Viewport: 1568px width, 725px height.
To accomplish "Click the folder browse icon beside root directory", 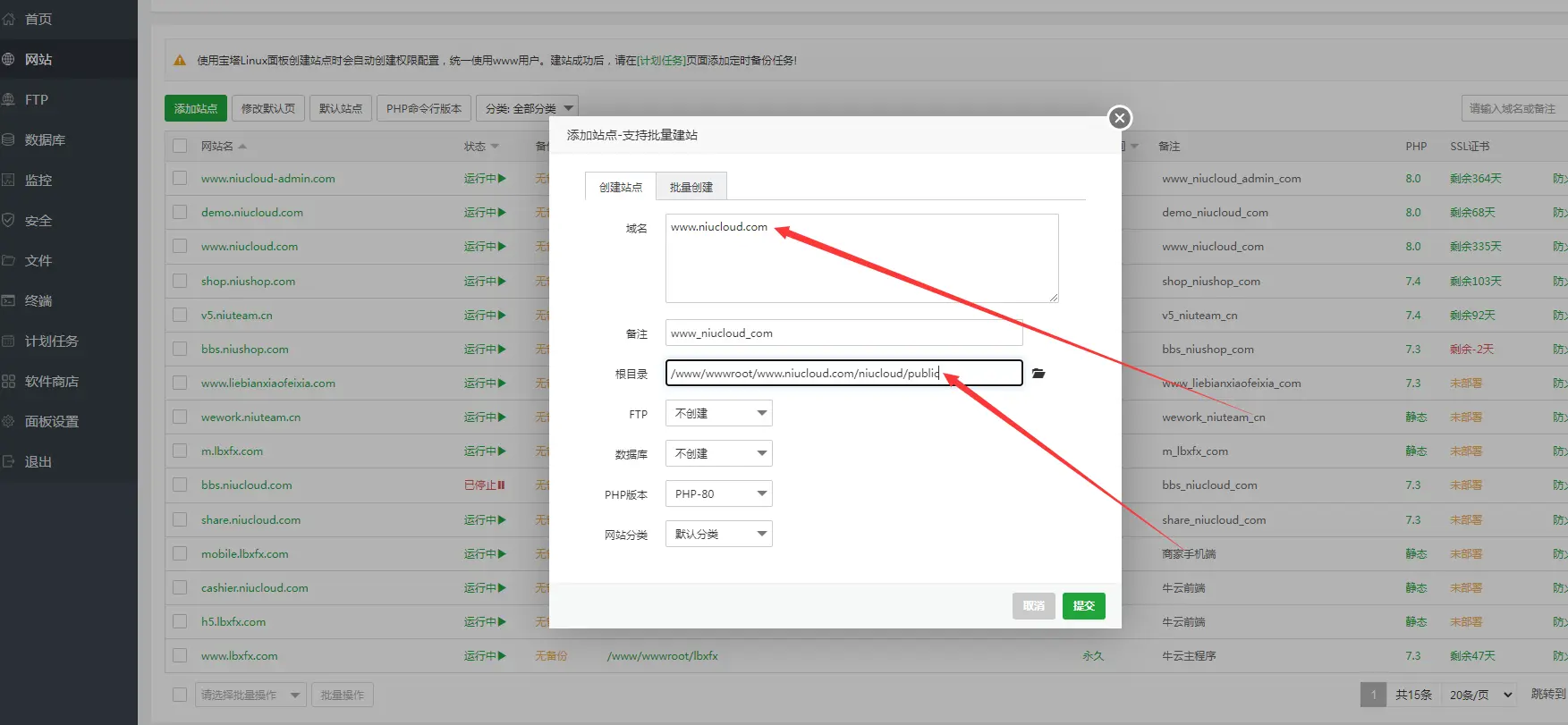I will [1038, 374].
